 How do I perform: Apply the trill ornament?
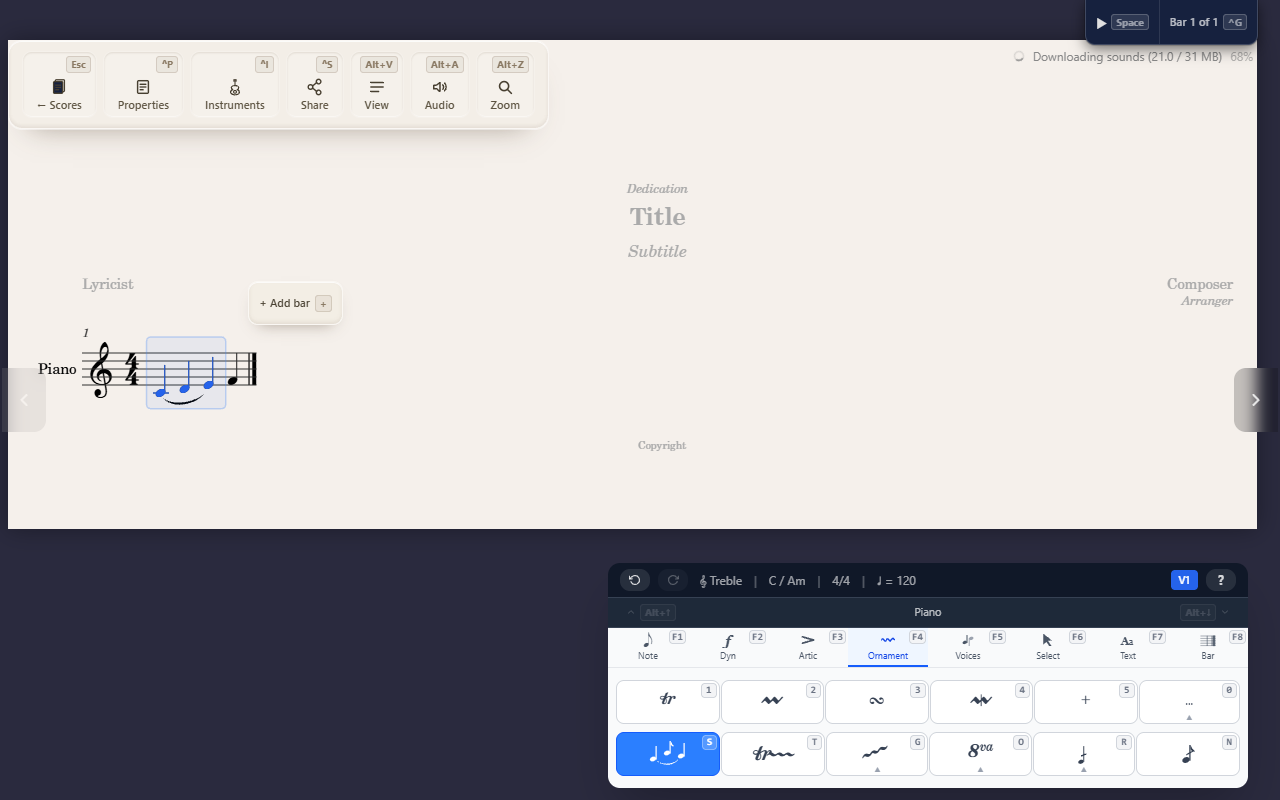pyautogui.click(x=668, y=702)
